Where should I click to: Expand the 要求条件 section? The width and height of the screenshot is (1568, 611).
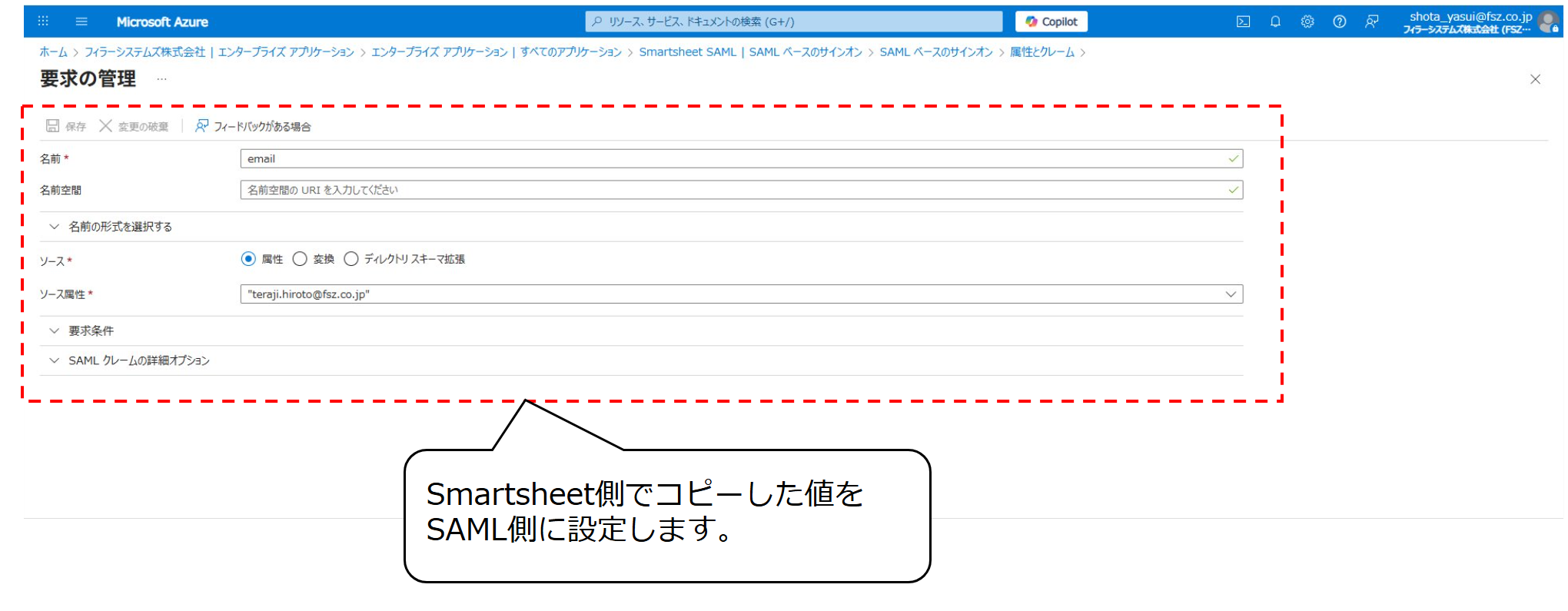81,331
